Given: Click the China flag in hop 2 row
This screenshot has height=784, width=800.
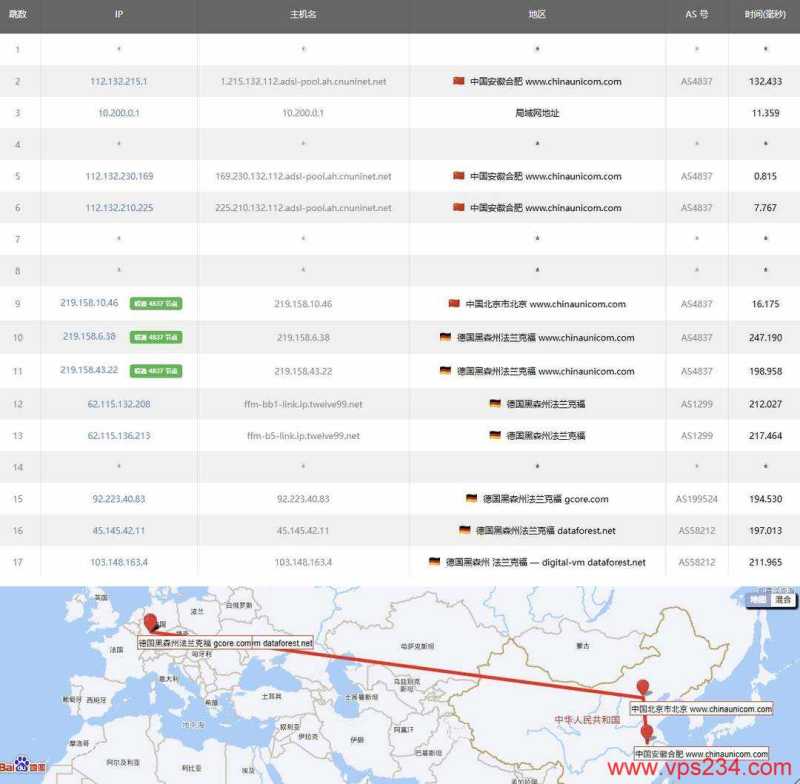Looking at the screenshot, I should pos(459,81).
